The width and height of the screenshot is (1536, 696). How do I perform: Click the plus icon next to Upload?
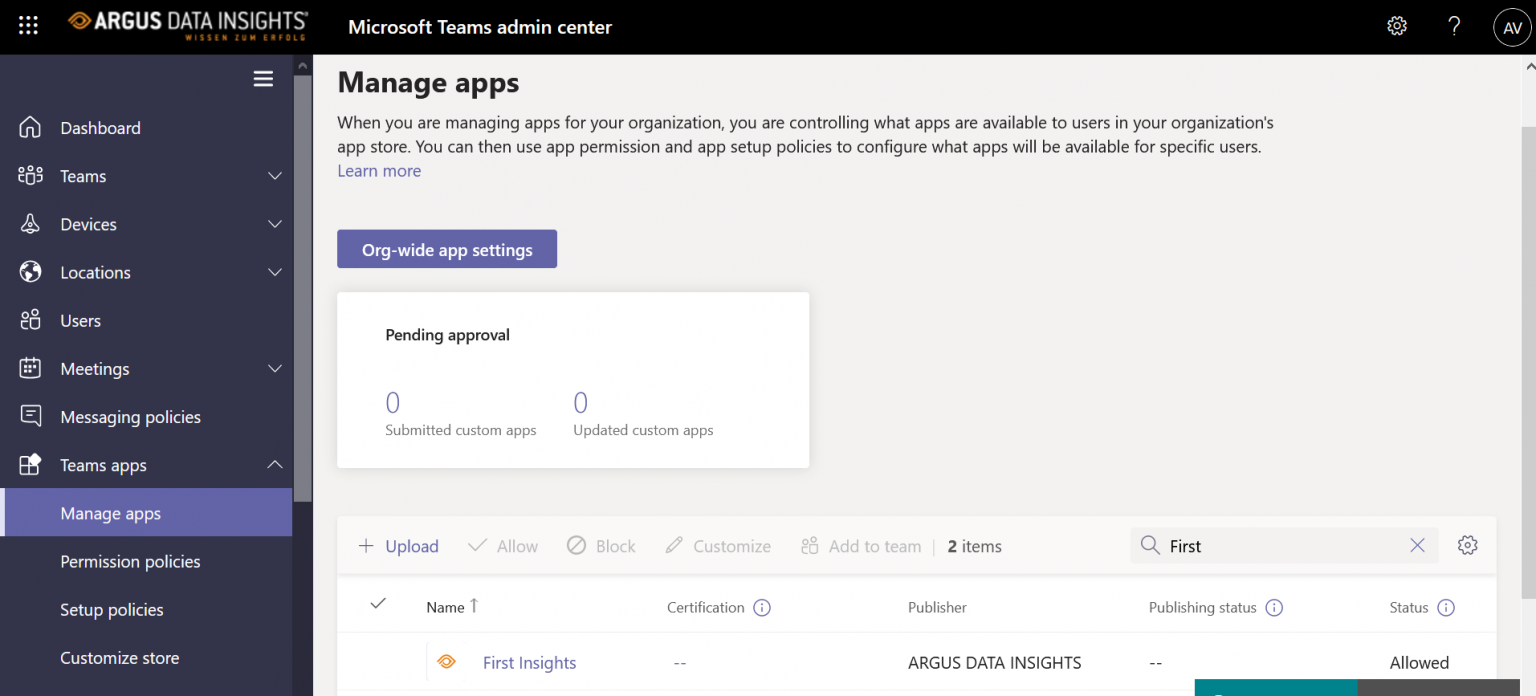pyautogui.click(x=366, y=546)
